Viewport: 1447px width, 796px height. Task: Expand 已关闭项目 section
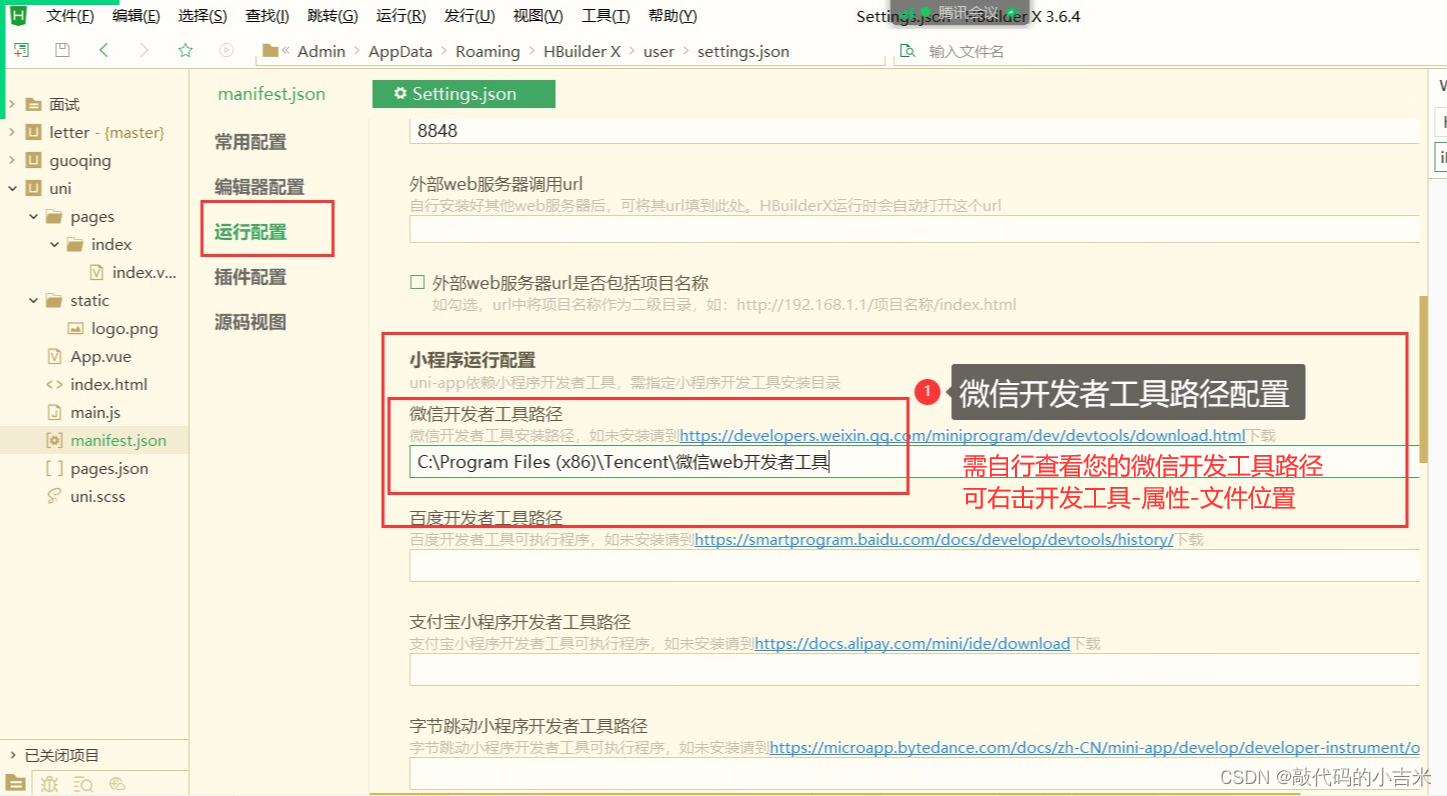pos(12,755)
